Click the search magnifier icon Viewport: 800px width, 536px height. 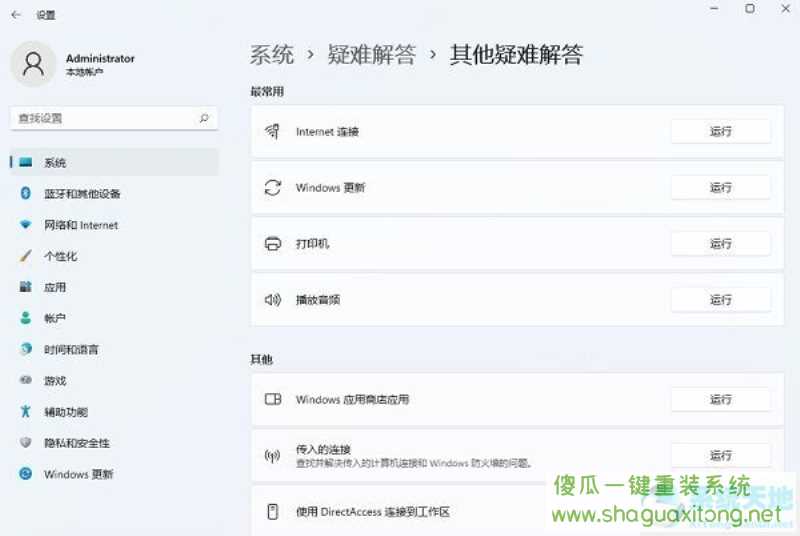click(204, 118)
